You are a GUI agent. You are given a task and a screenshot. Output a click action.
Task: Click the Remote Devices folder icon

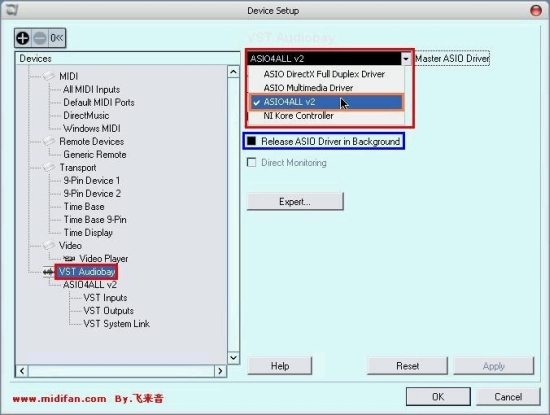point(49,141)
